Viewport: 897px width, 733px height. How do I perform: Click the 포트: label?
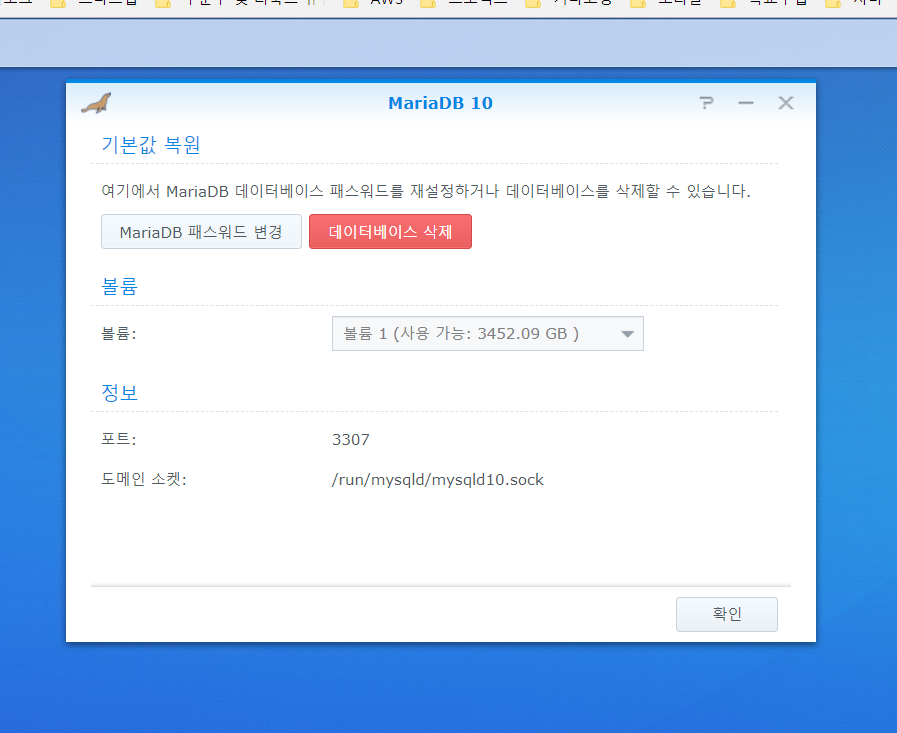[x=118, y=439]
